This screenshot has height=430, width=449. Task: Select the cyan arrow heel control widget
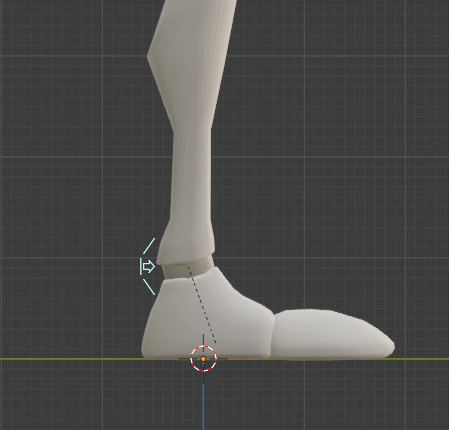tap(148, 267)
